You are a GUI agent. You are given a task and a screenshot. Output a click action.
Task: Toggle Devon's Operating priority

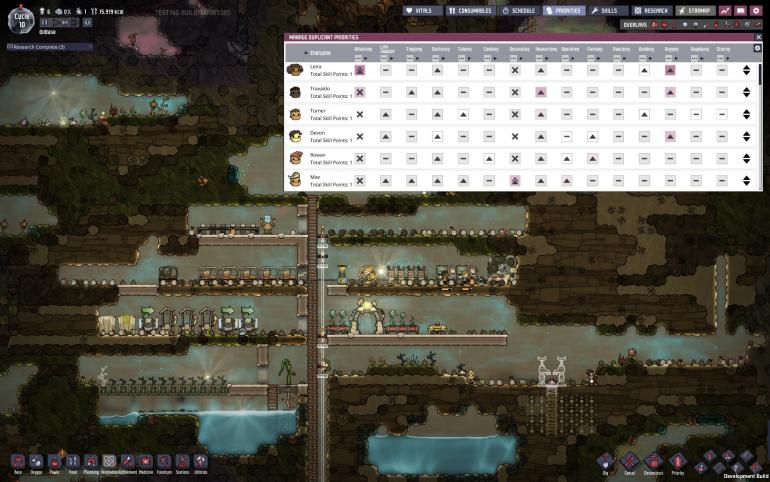click(567, 136)
